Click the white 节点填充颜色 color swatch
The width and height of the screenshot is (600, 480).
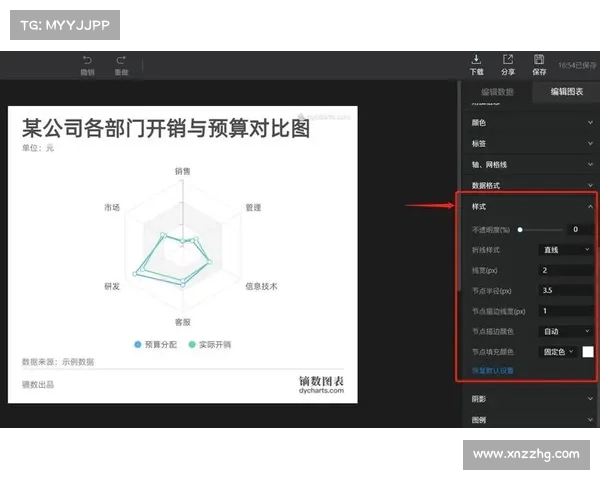pos(588,352)
